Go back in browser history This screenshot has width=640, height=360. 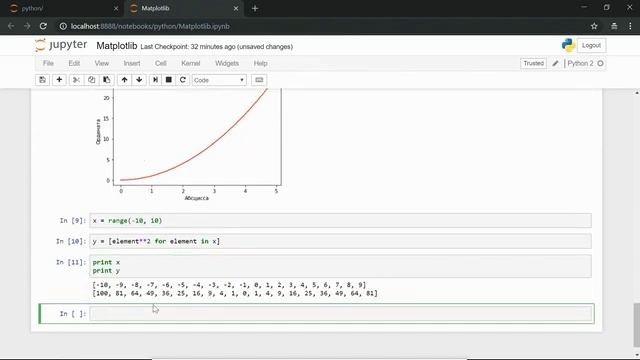click(11, 26)
